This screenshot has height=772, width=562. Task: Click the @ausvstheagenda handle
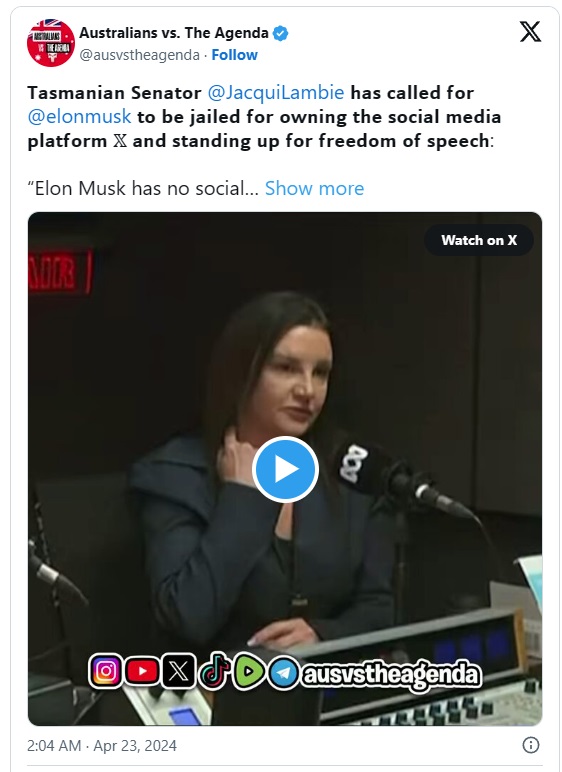tap(139, 55)
